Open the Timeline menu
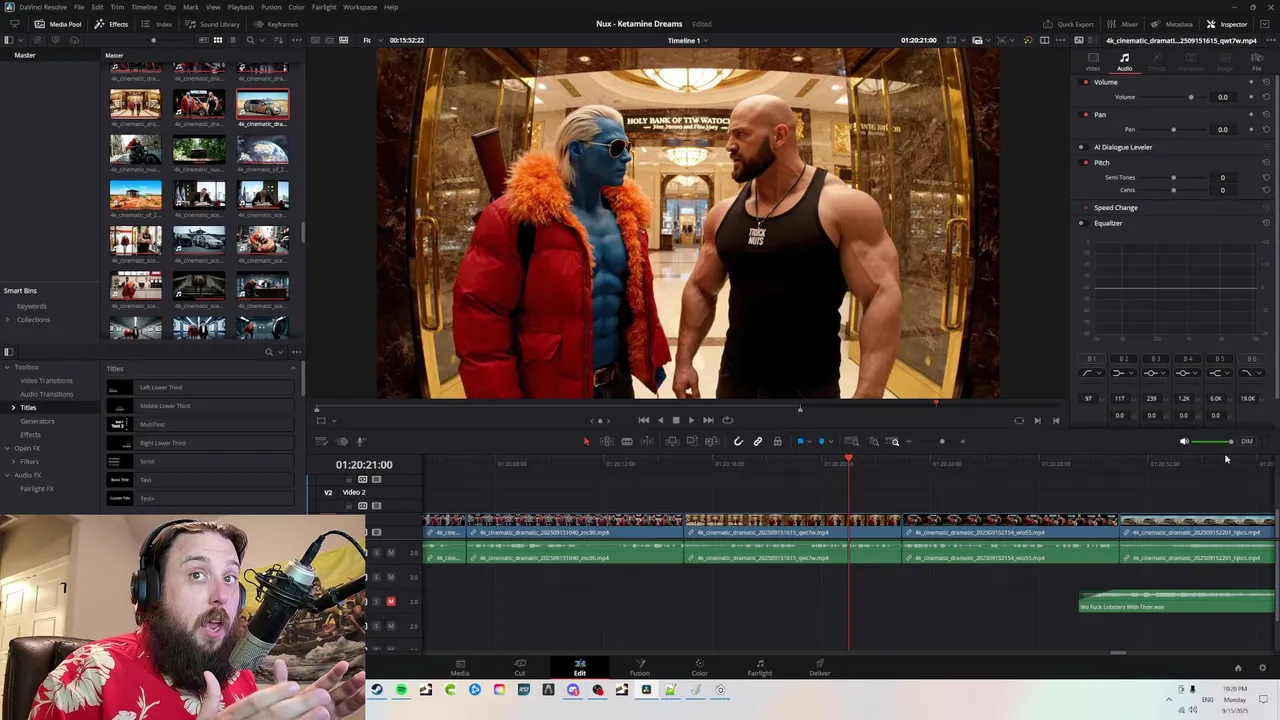The image size is (1280, 720). [x=144, y=7]
